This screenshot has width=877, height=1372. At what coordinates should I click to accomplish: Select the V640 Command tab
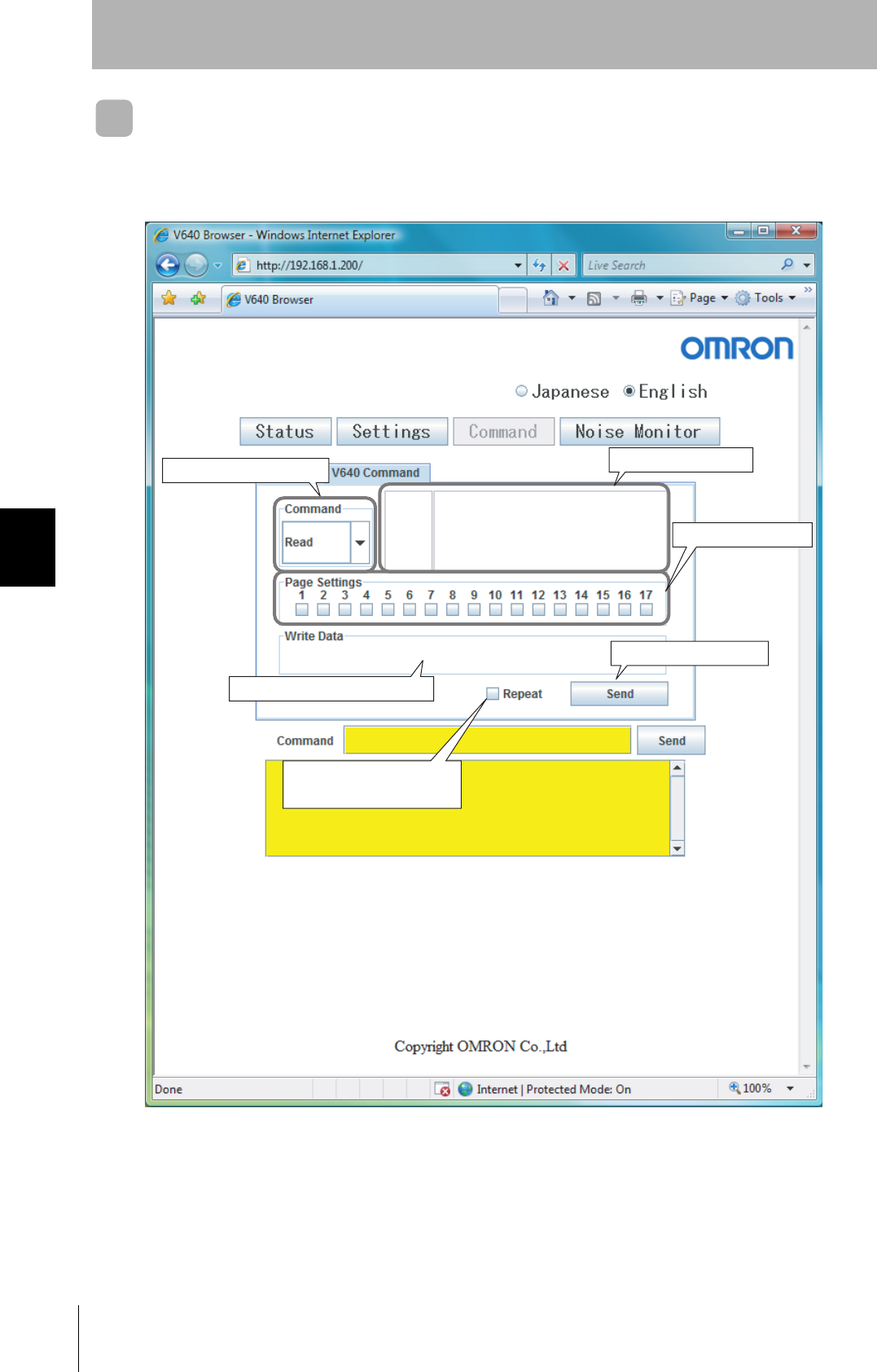click(x=376, y=473)
